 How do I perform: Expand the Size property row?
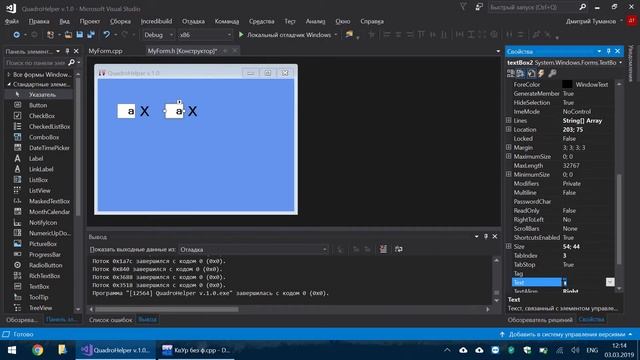[509, 247]
